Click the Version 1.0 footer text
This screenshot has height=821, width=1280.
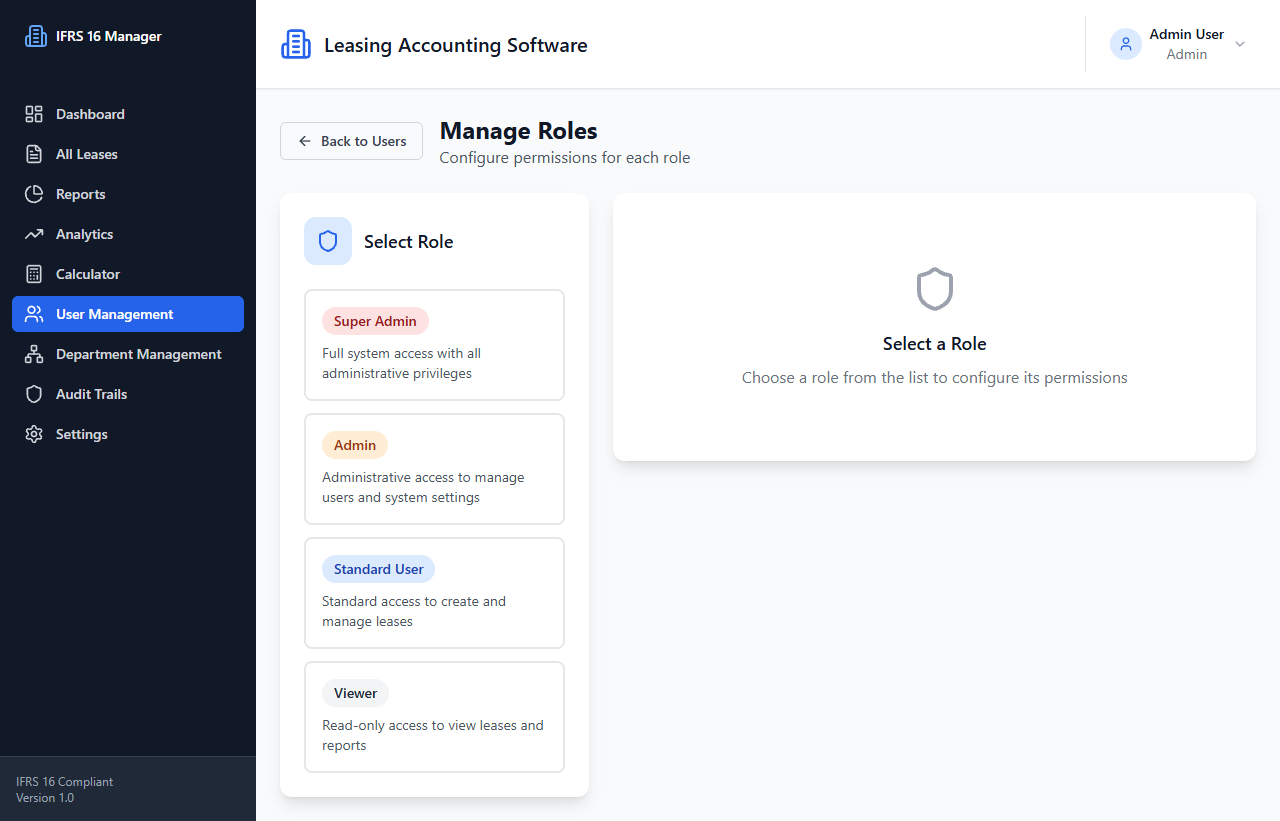[45, 798]
